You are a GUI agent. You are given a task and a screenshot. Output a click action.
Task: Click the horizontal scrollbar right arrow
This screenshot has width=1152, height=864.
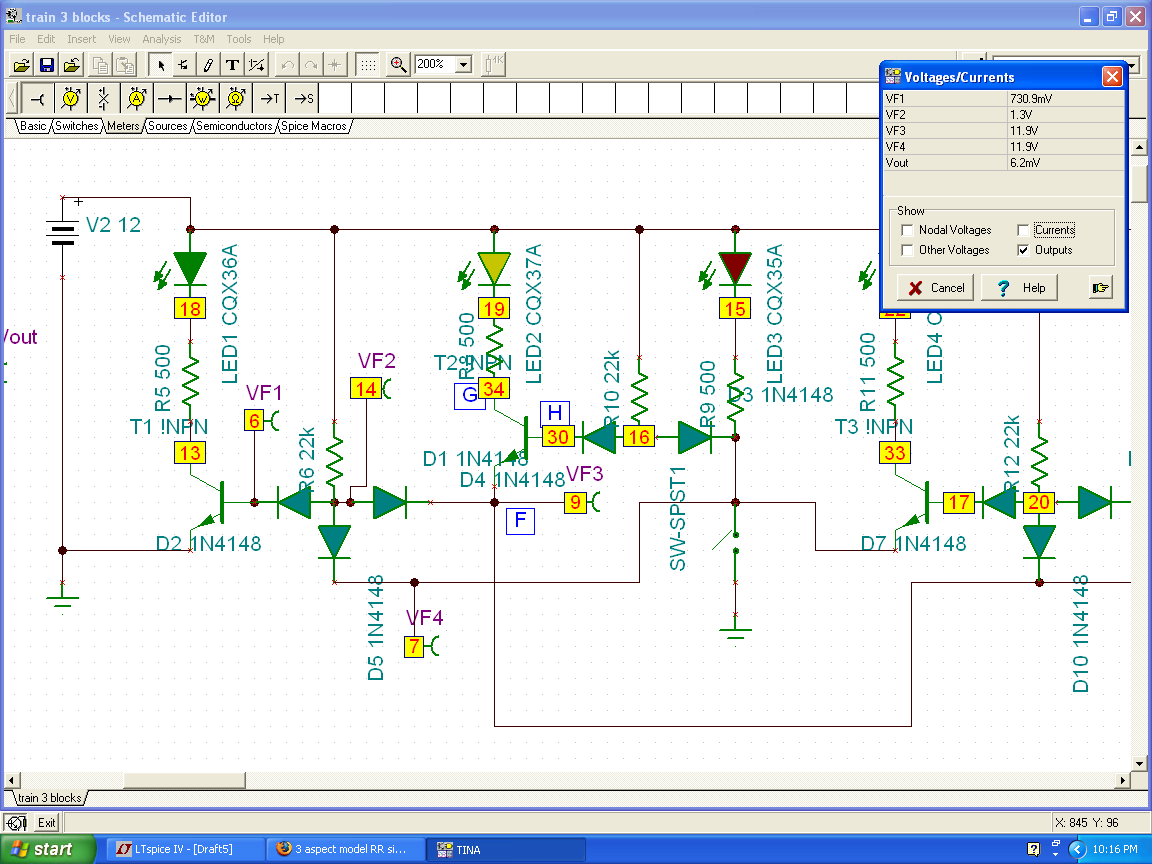pos(1122,780)
